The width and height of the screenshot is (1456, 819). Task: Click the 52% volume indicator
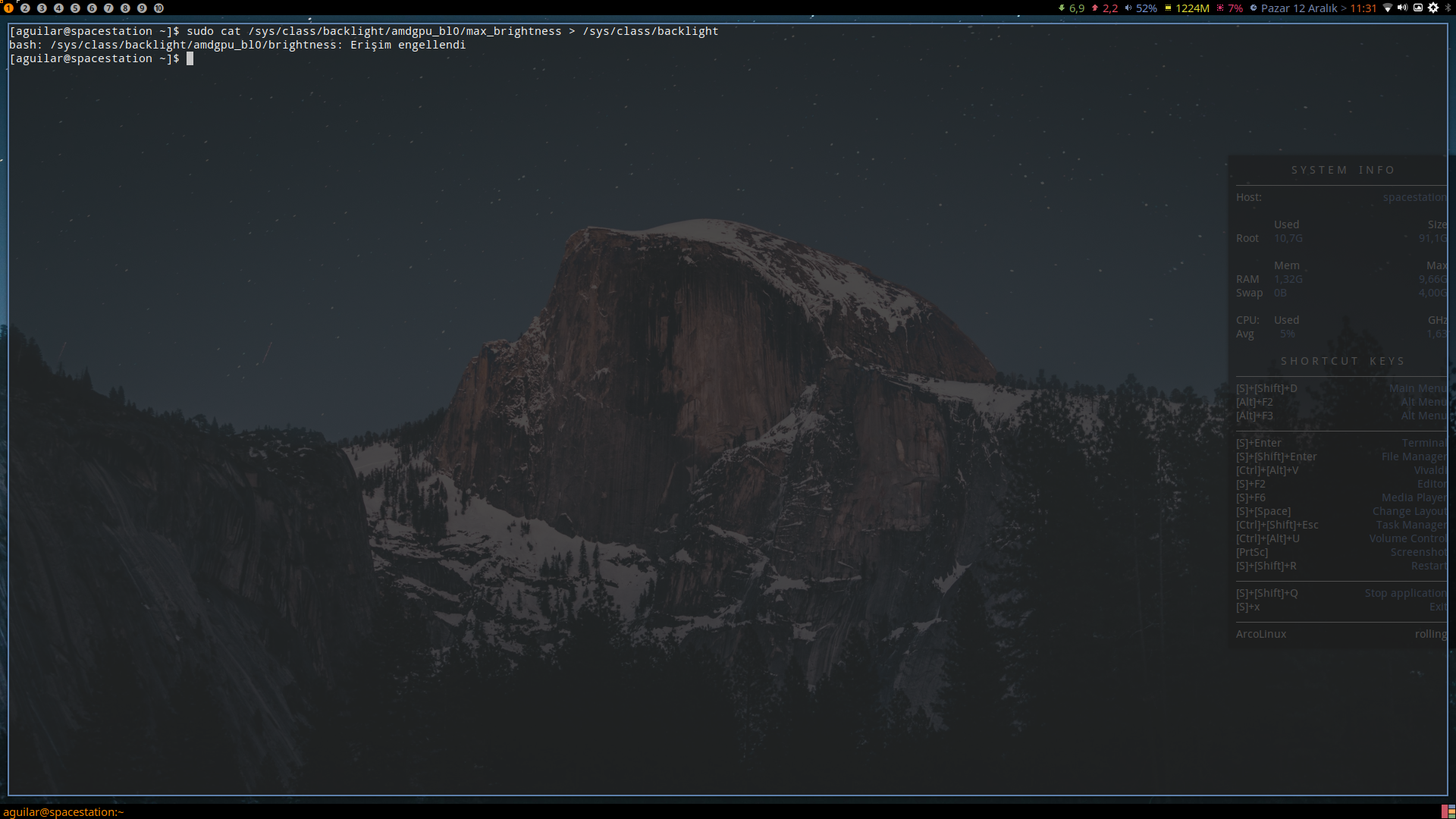(1146, 8)
